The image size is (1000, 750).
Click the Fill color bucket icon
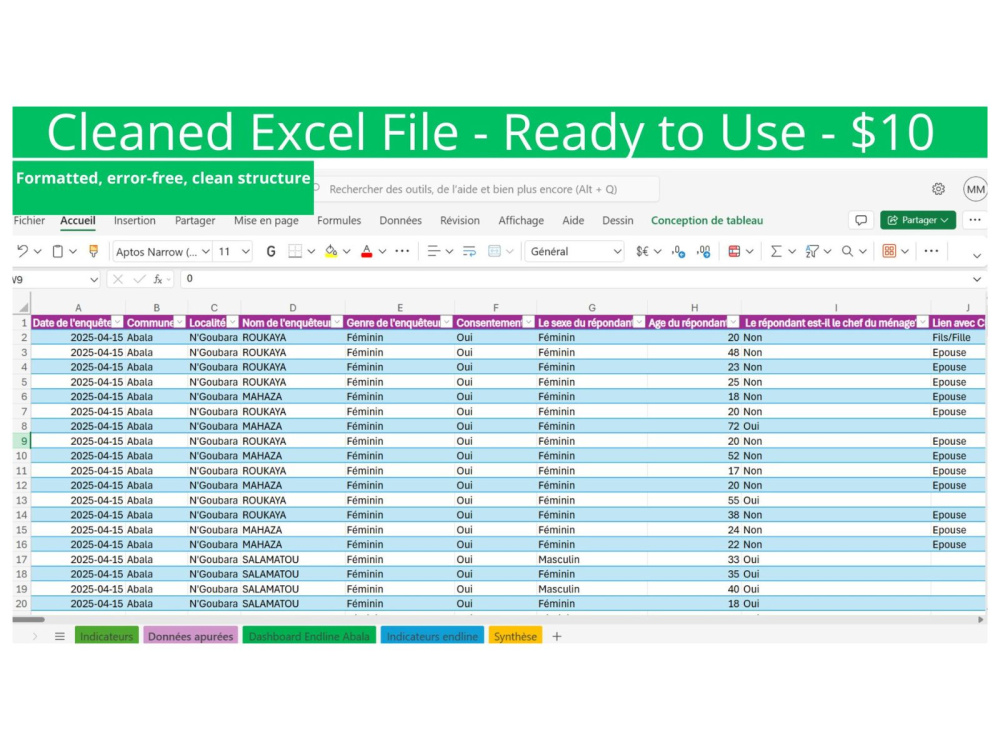click(331, 251)
